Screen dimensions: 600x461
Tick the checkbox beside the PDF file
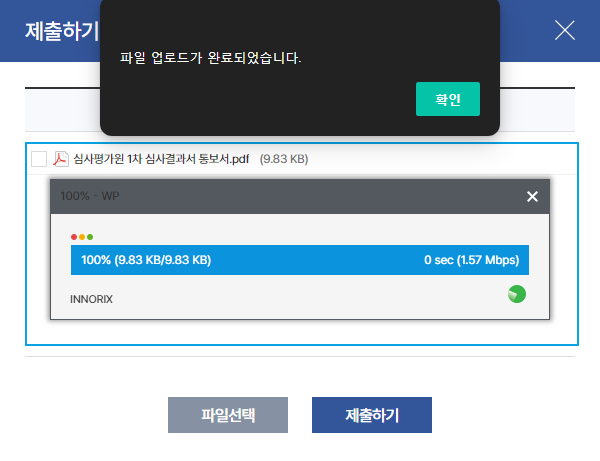coord(39,159)
